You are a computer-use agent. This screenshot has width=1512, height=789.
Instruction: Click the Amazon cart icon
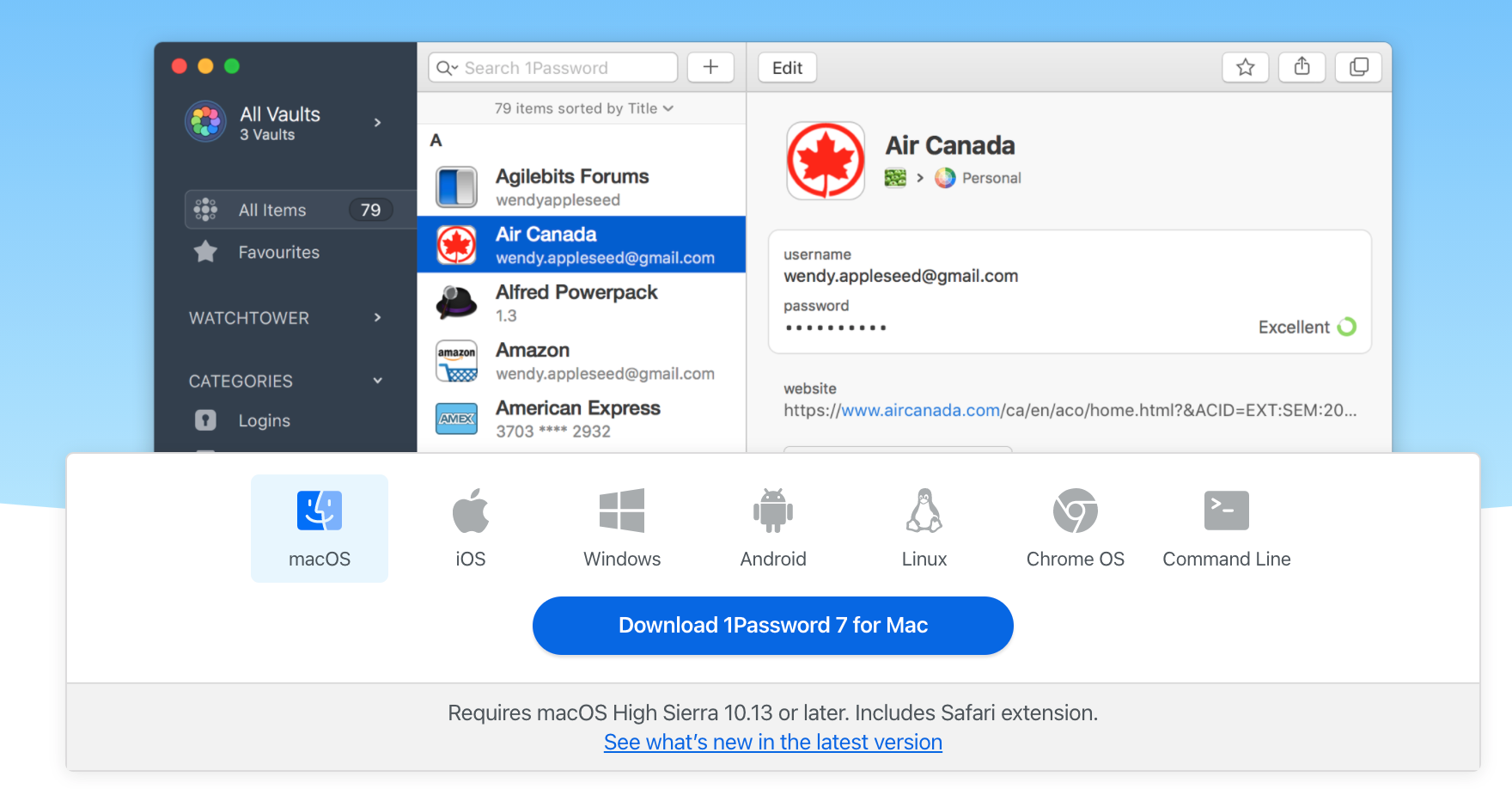[456, 361]
